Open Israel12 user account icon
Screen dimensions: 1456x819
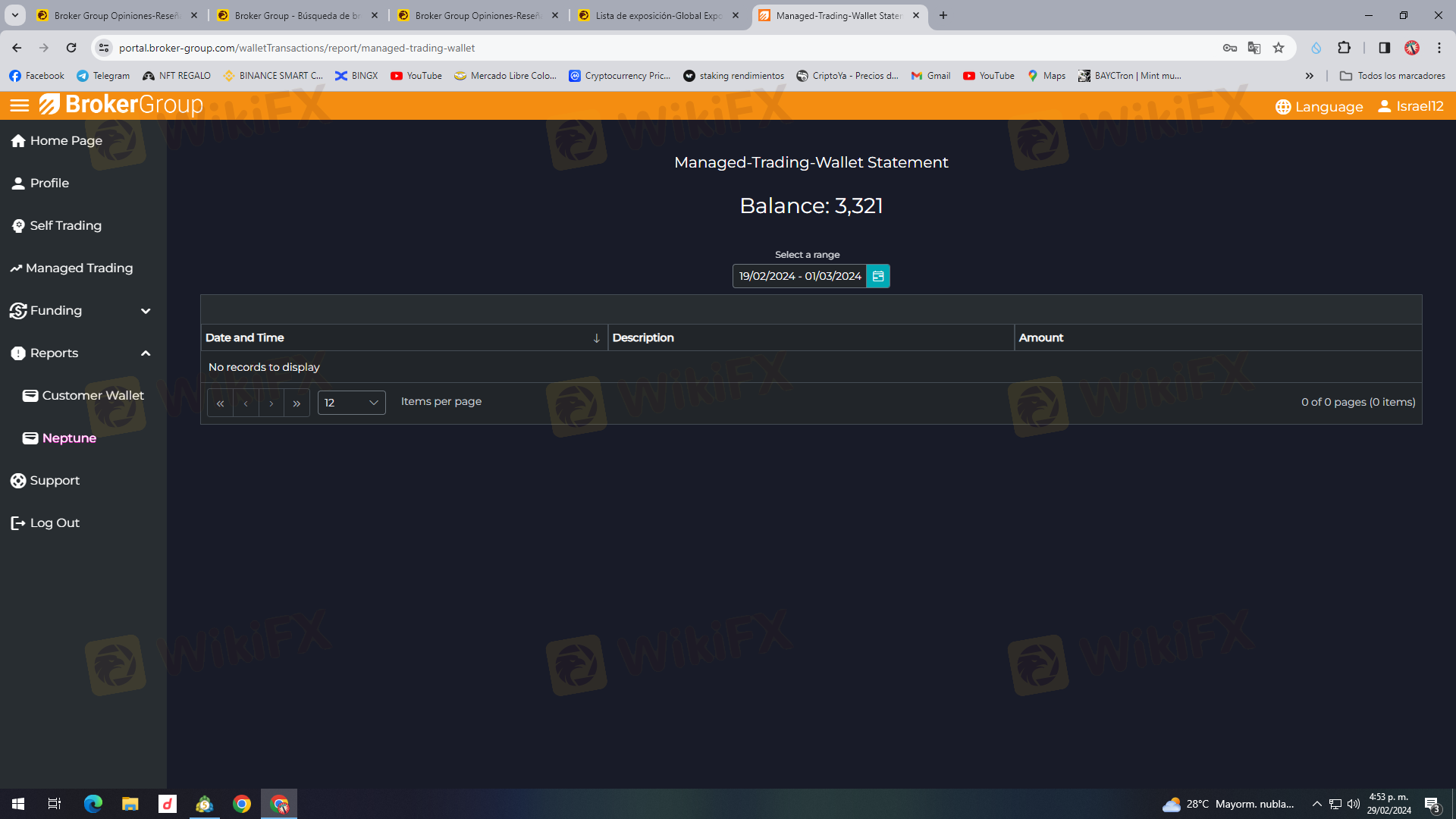[1385, 106]
